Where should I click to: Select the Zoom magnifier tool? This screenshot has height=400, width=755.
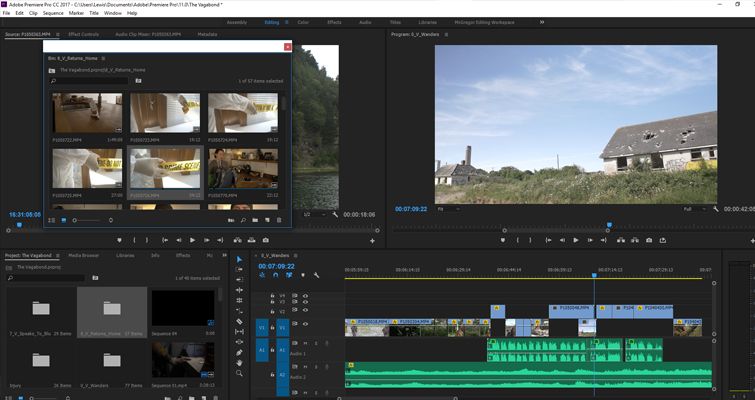239,373
